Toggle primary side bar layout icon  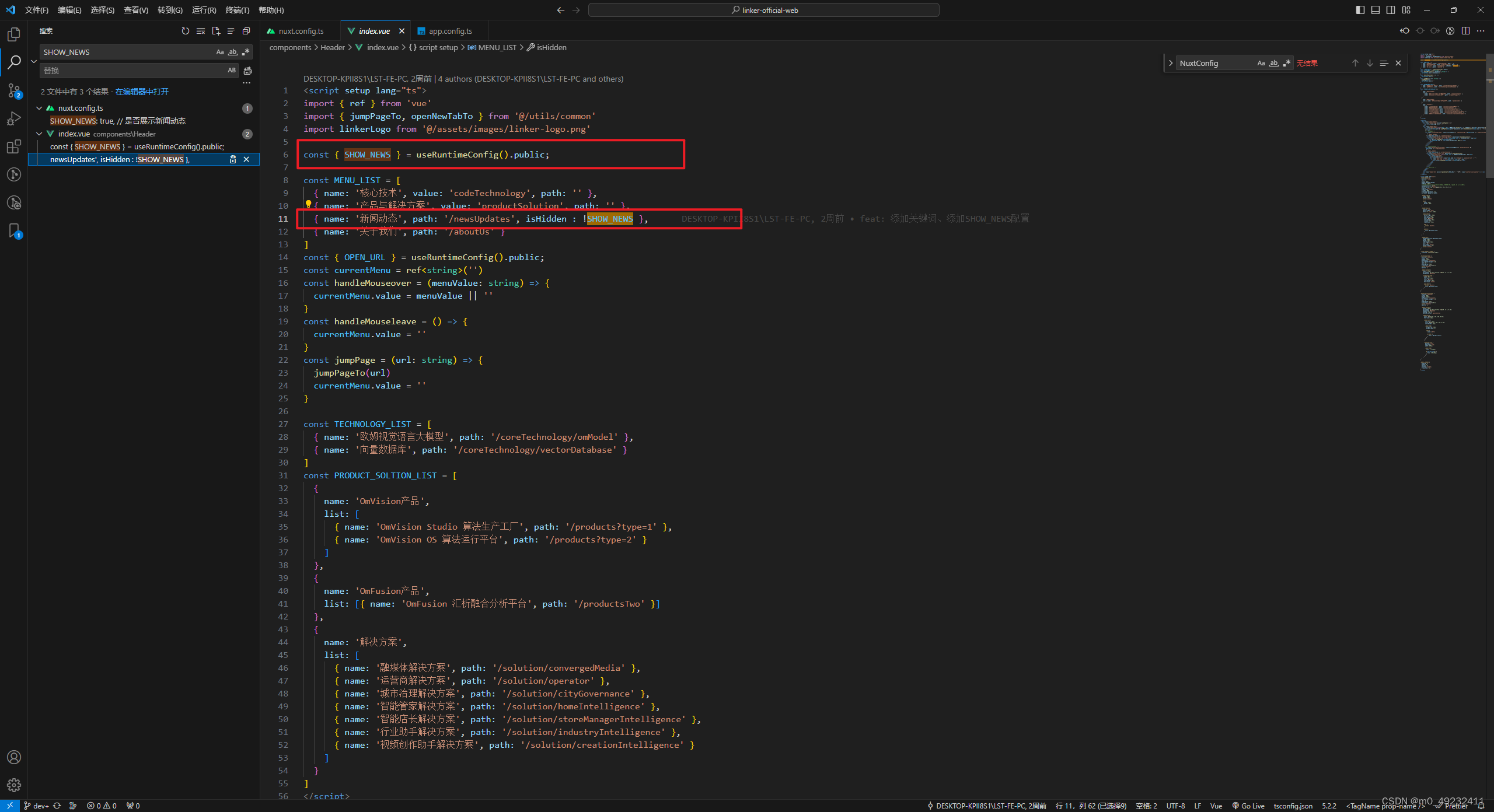(x=1360, y=10)
